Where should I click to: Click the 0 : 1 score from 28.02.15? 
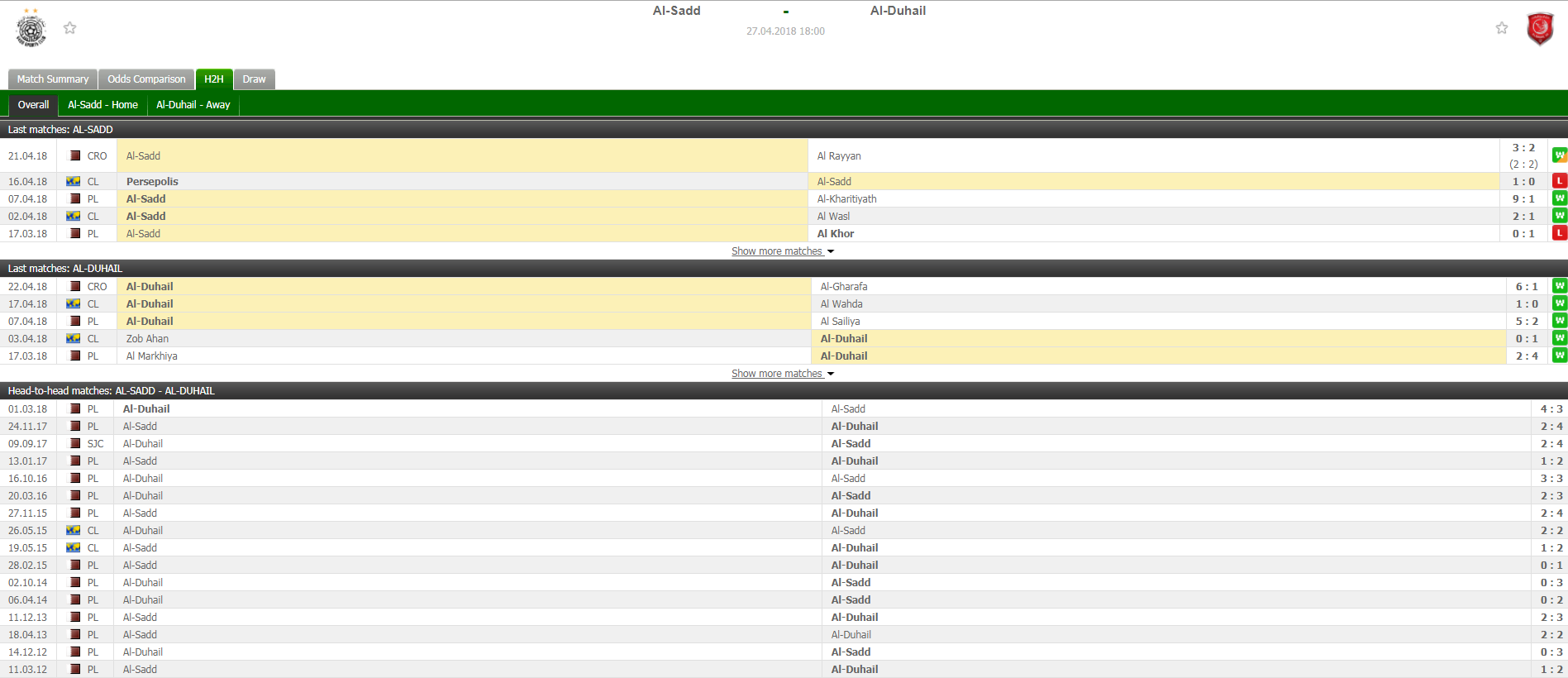tap(1551, 565)
